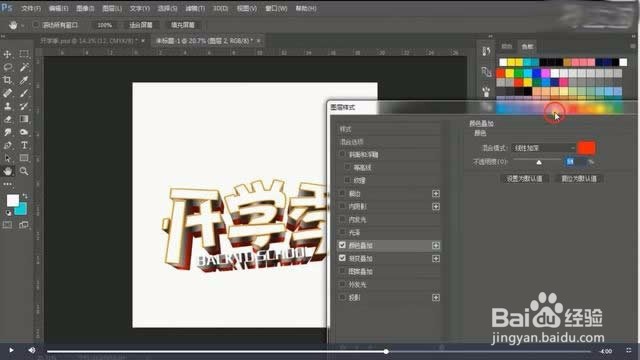Uncheck 渐变叠加 Gradient Overlay checkbox

[342, 258]
